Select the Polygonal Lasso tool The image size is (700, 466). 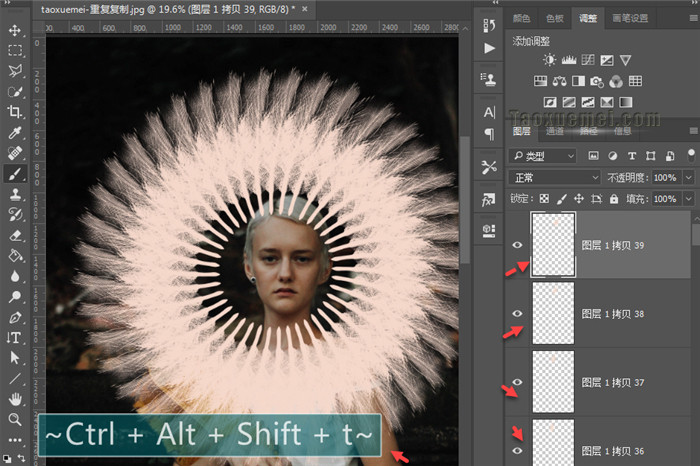click(x=15, y=71)
